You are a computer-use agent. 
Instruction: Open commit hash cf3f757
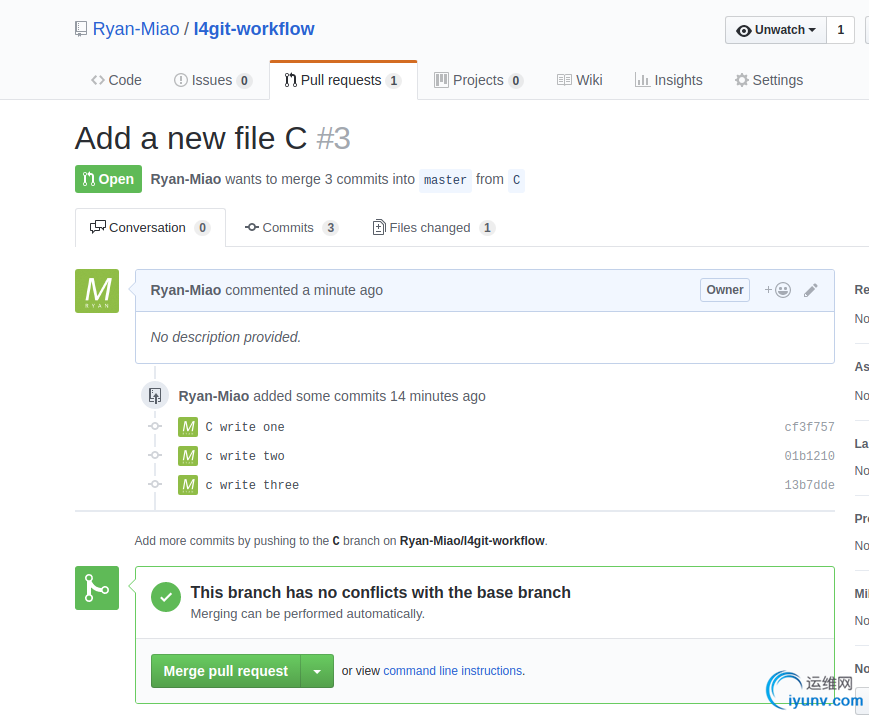809,427
